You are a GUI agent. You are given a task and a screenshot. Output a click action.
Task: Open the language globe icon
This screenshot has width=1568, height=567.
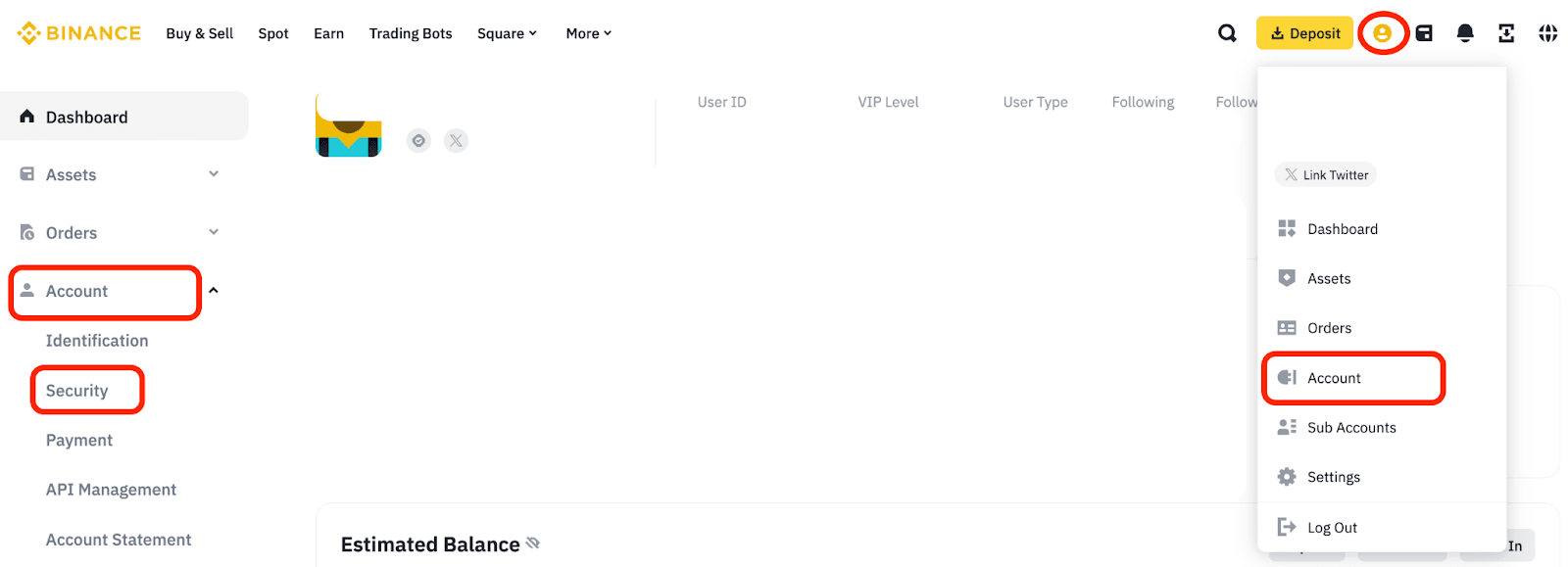click(x=1547, y=33)
